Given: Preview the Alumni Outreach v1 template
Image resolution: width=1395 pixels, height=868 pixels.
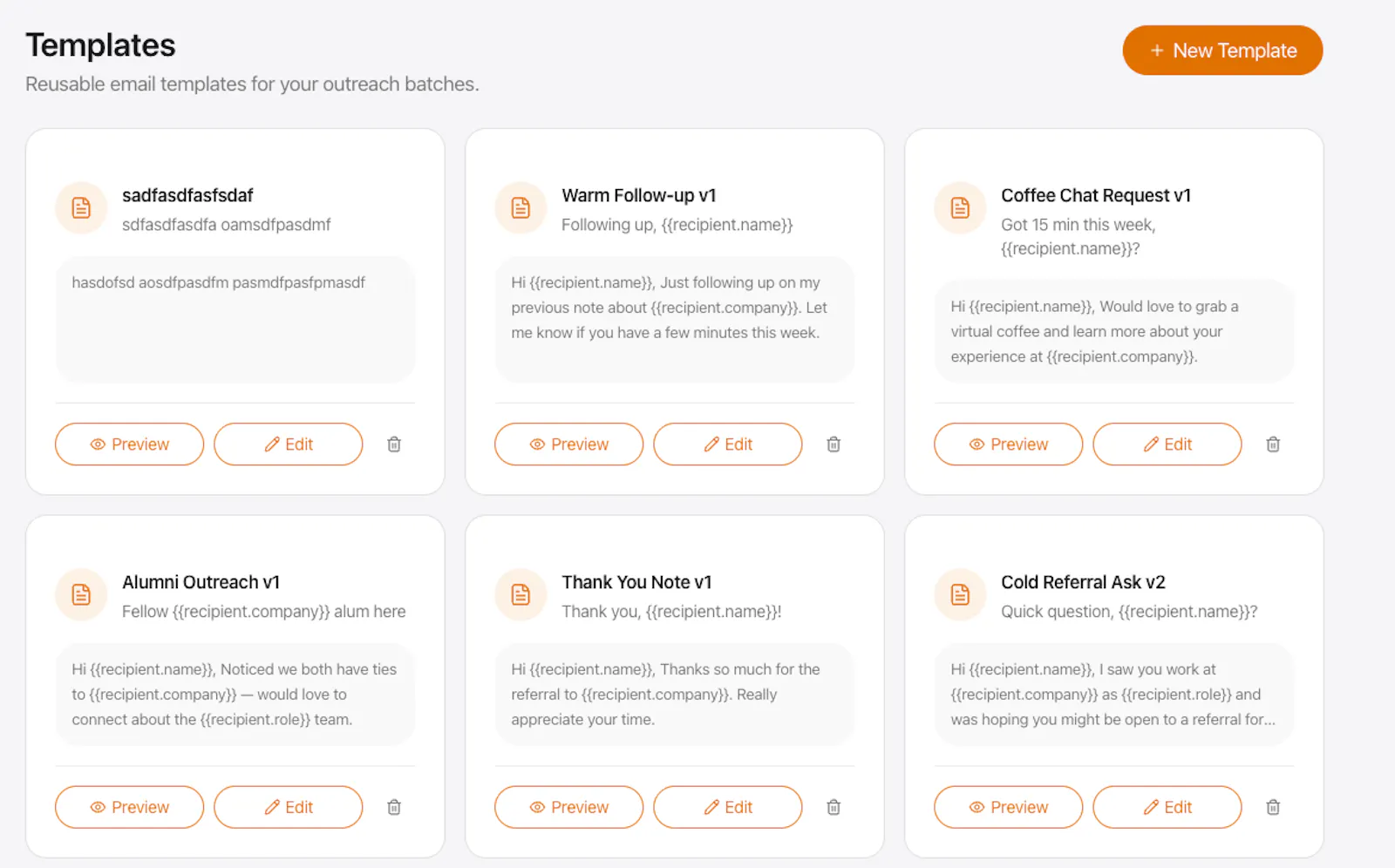Looking at the screenshot, I should coord(129,807).
